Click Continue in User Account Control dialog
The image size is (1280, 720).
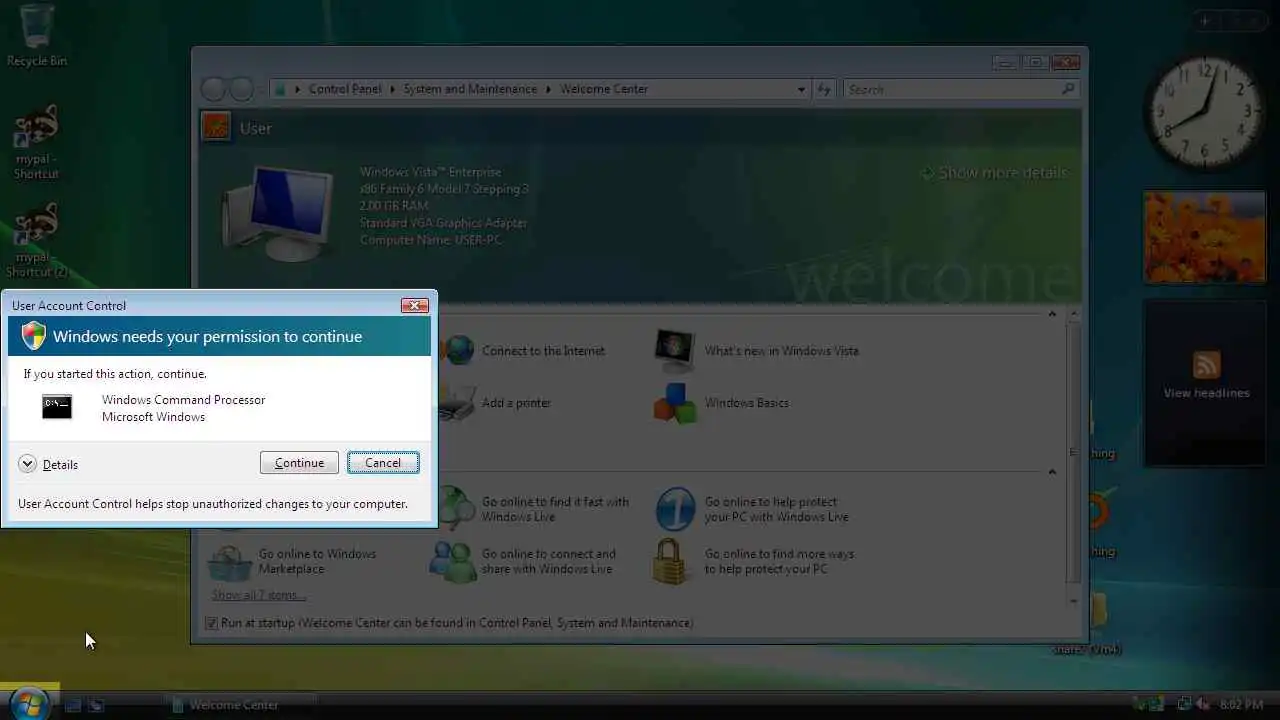[299, 463]
